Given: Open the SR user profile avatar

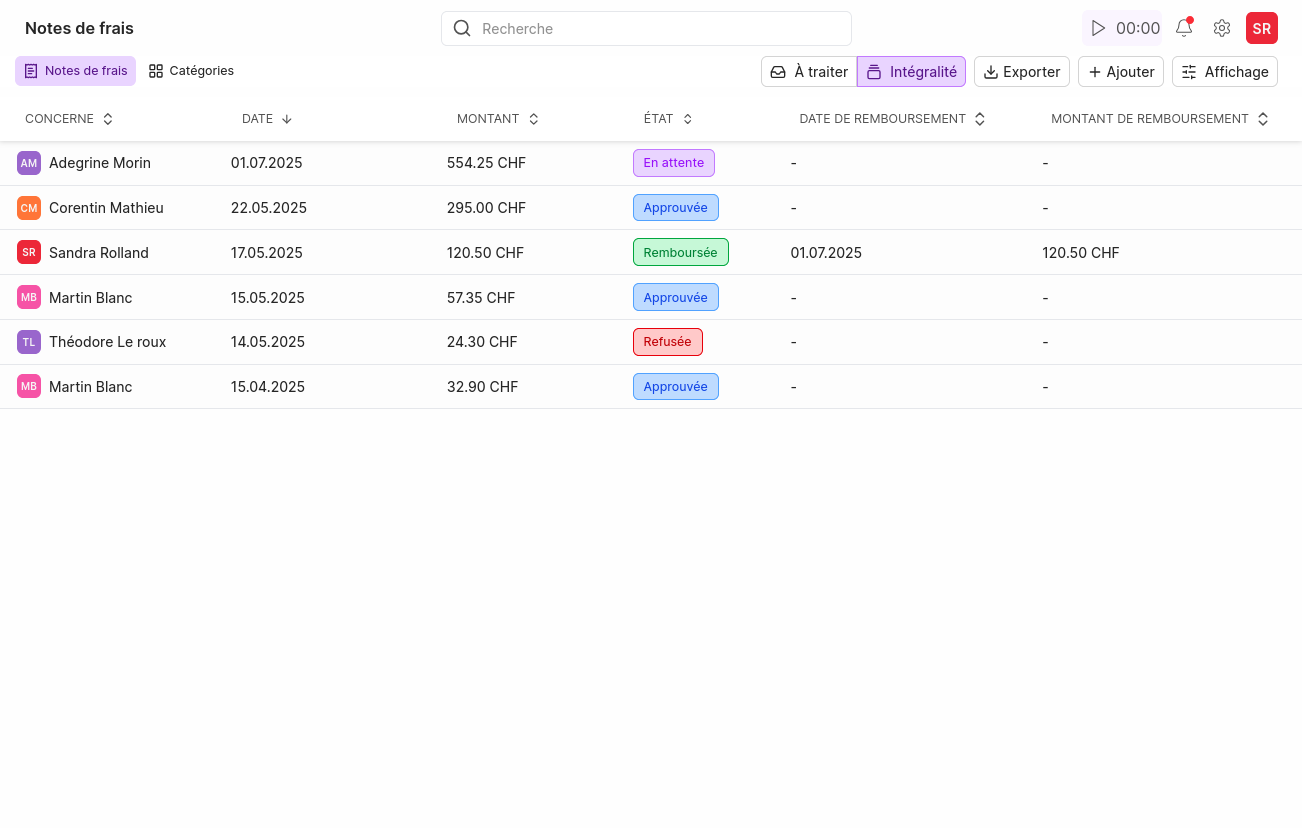Looking at the screenshot, I should point(1261,28).
